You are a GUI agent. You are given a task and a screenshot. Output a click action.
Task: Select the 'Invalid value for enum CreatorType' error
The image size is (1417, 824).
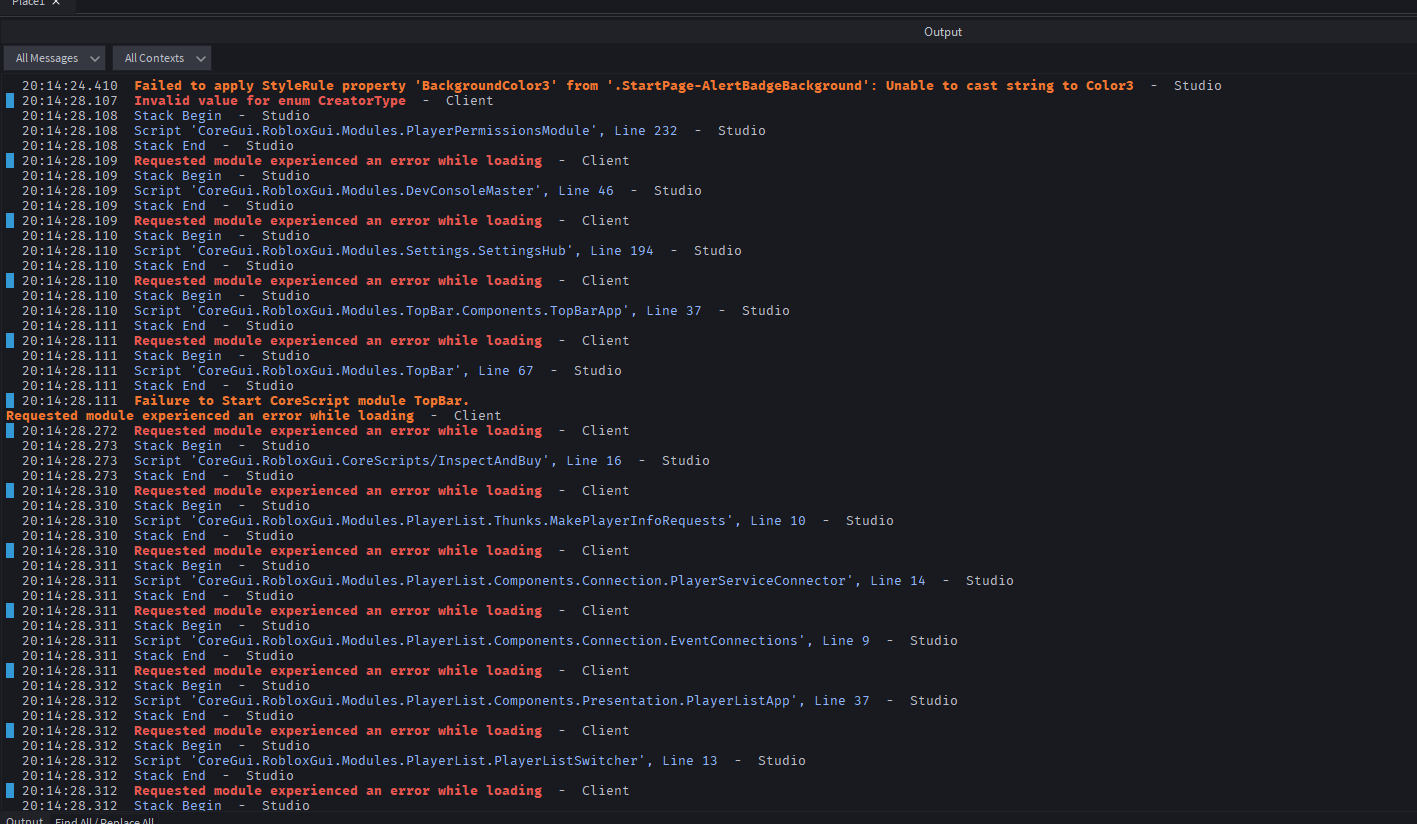[x=270, y=100]
